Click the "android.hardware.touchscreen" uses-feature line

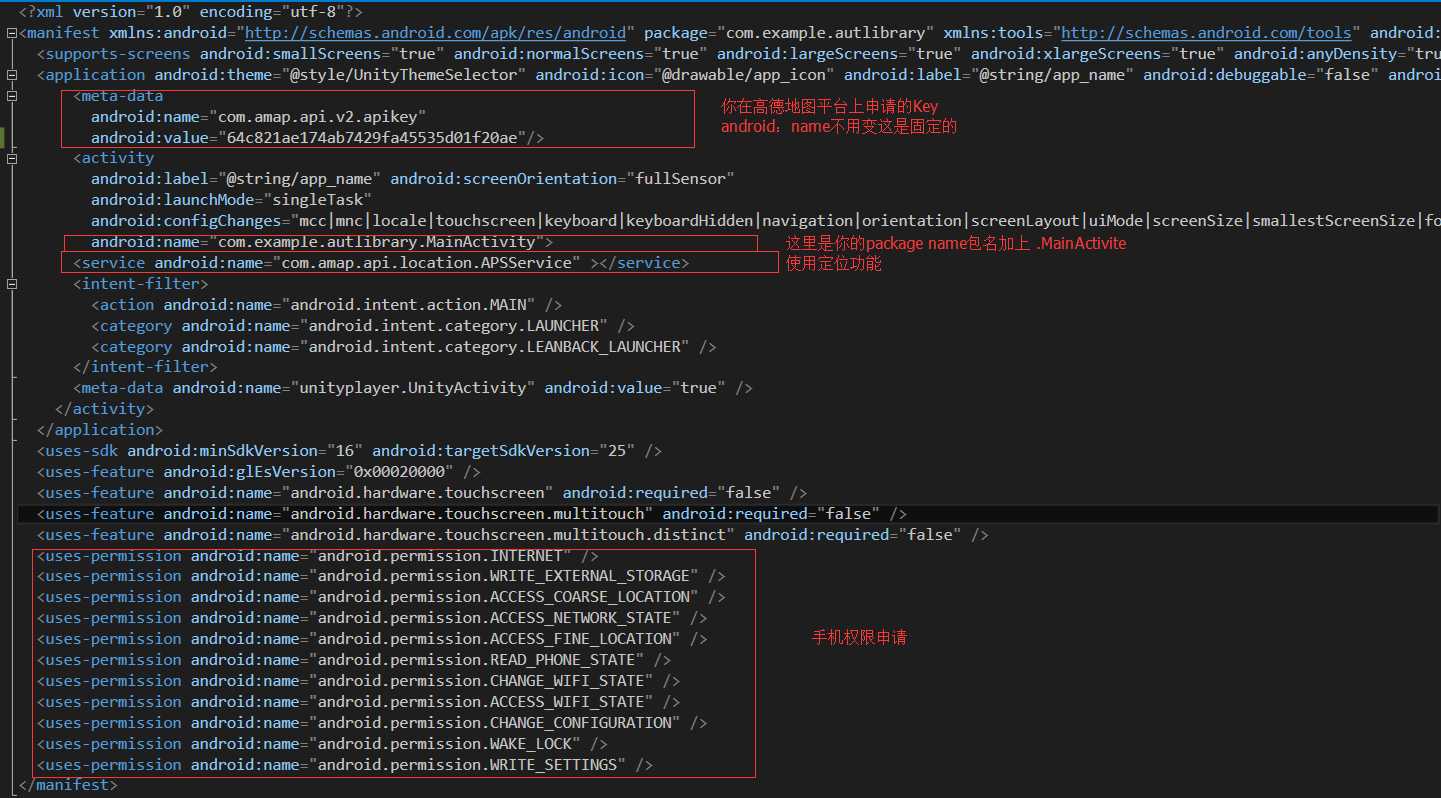[422, 494]
